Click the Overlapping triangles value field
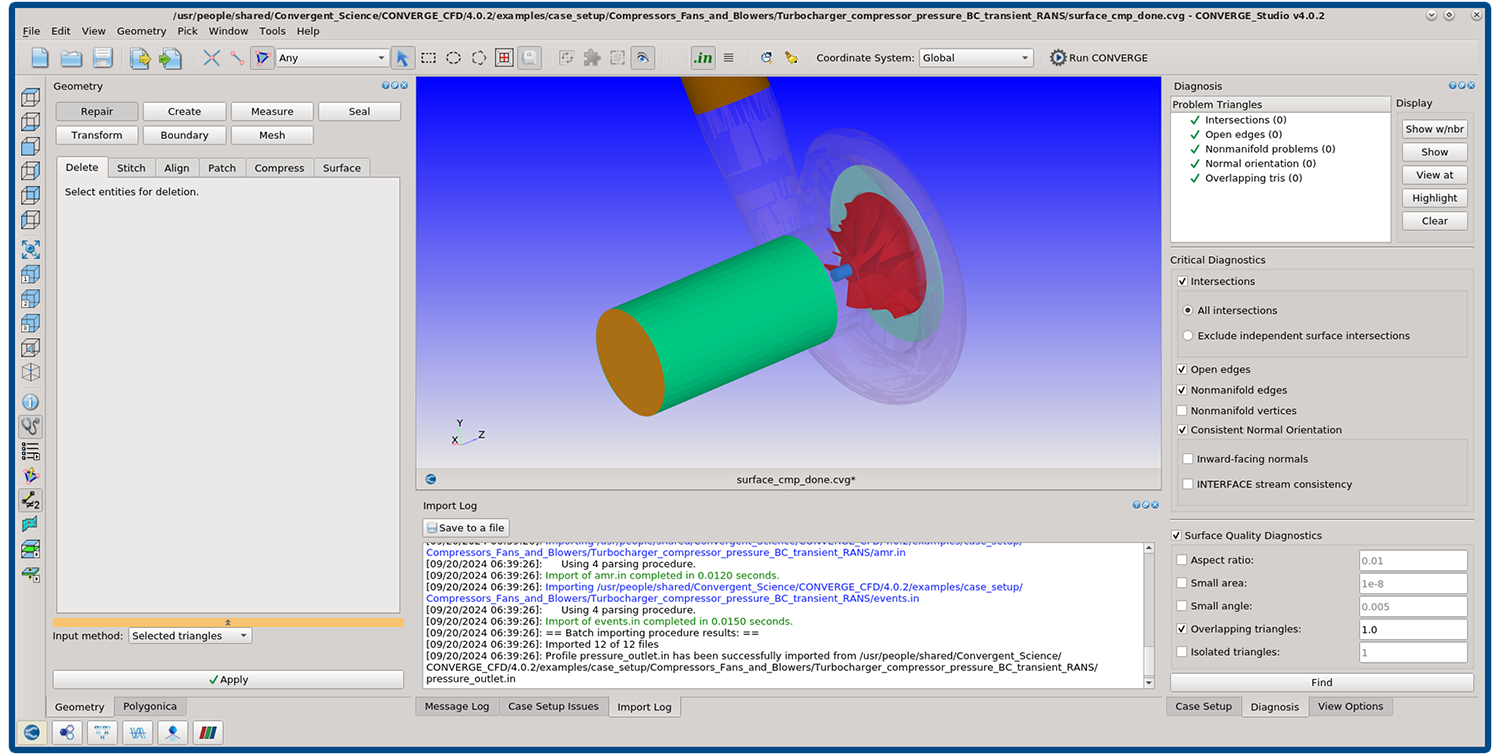The height and width of the screenshot is (755, 1500). click(x=1412, y=629)
